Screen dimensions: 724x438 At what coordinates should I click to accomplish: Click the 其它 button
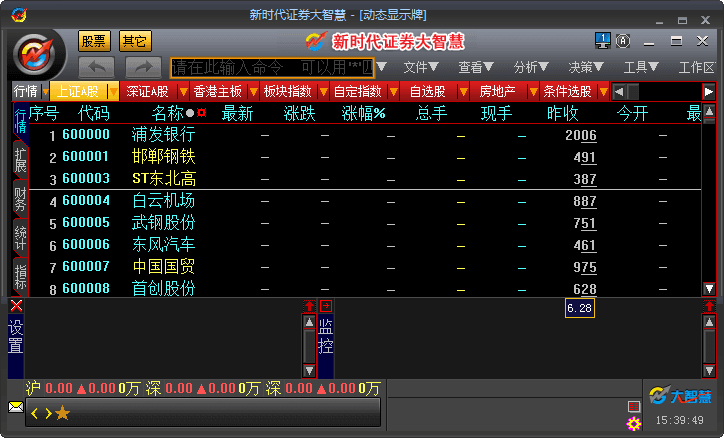135,42
